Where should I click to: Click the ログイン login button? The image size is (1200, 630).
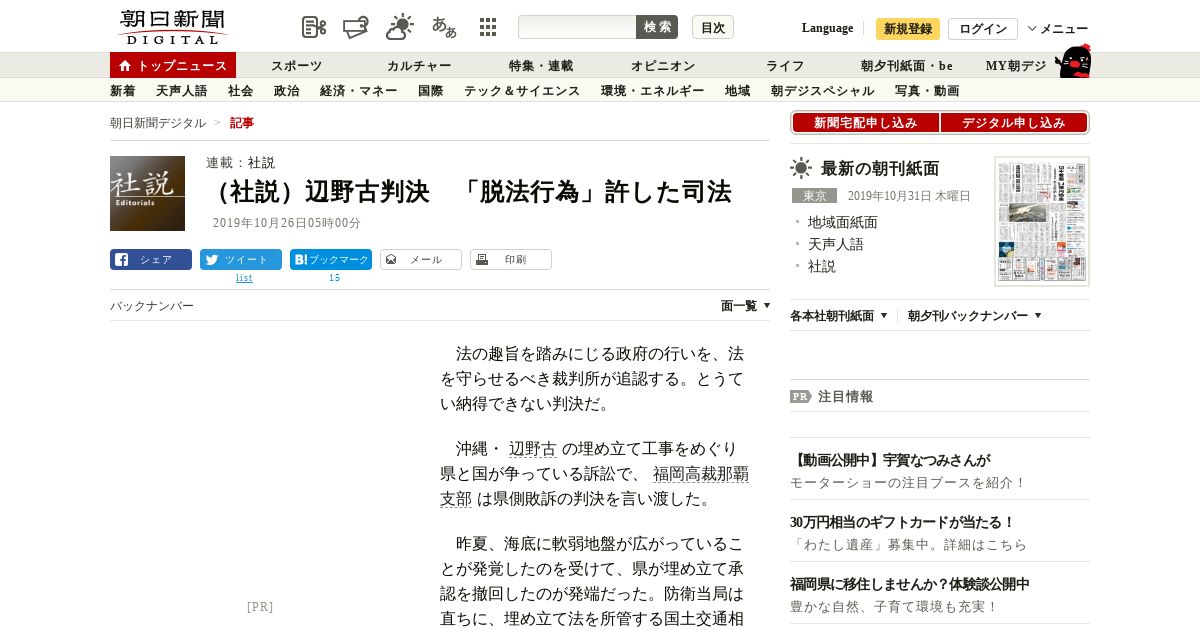(x=983, y=29)
